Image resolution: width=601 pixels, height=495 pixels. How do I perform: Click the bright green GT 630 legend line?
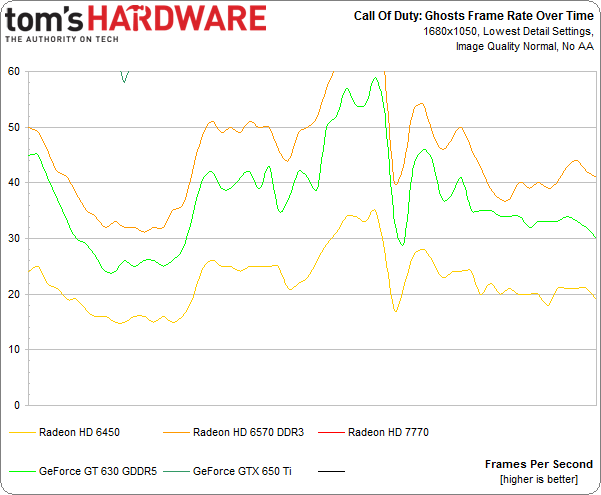[22, 472]
